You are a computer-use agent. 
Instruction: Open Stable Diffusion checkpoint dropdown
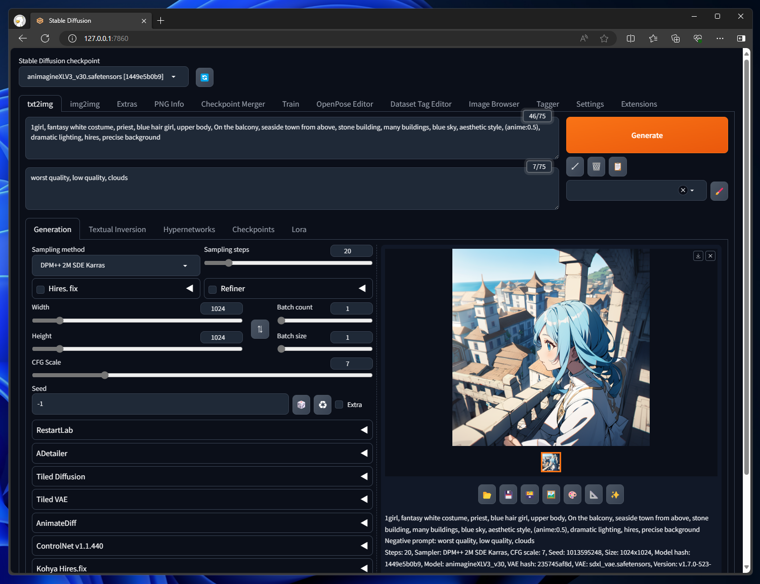103,77
